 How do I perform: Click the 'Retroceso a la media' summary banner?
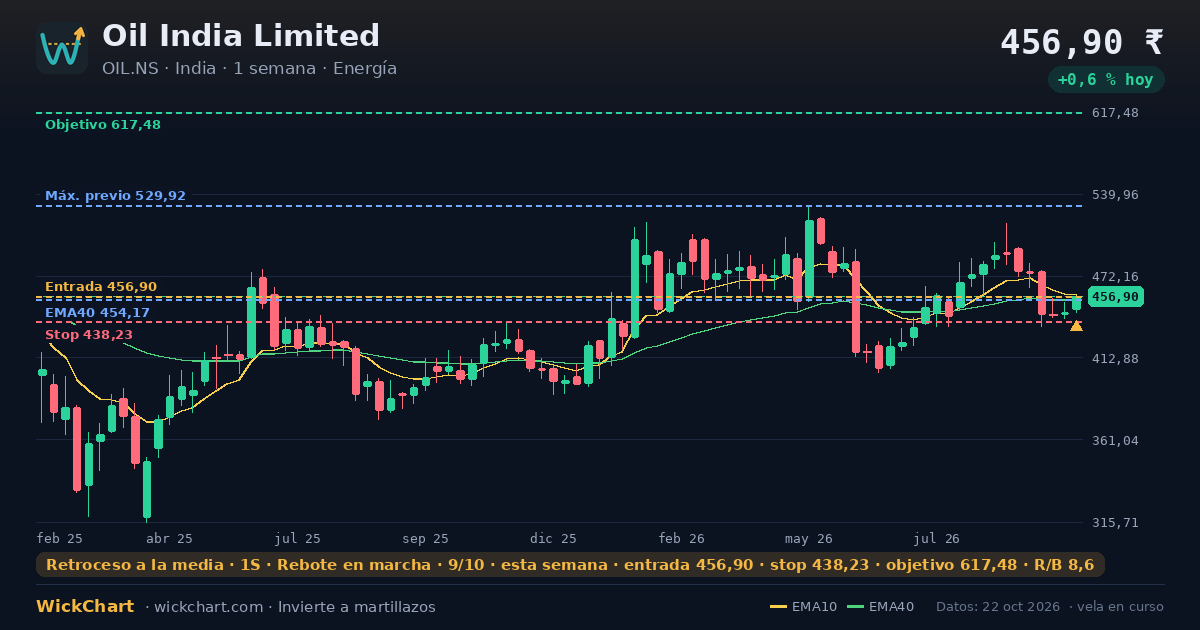570,565
